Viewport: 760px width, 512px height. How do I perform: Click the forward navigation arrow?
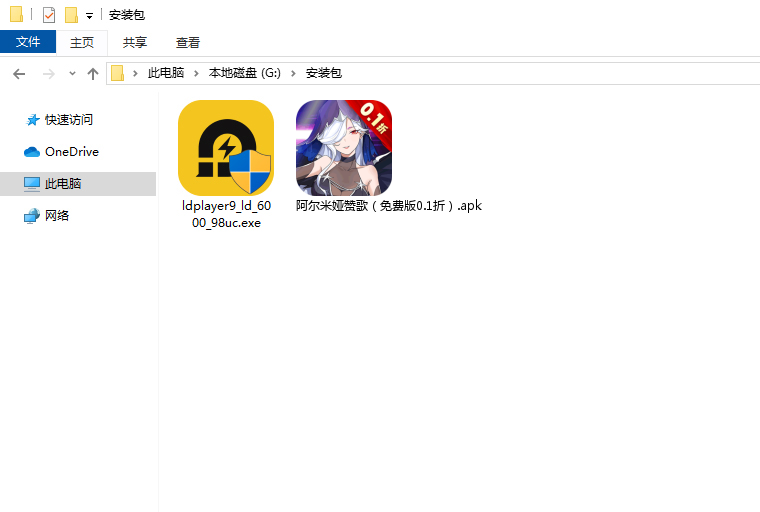[48, 74]
